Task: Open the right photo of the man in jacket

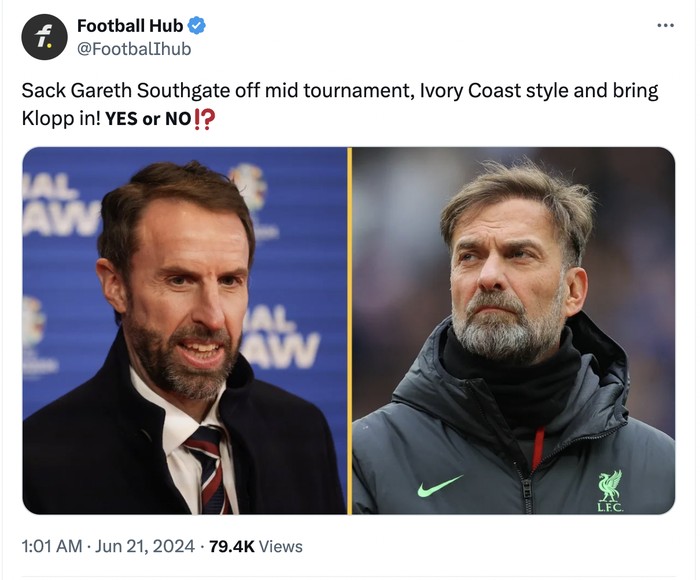Action: [x=513, y=330]
